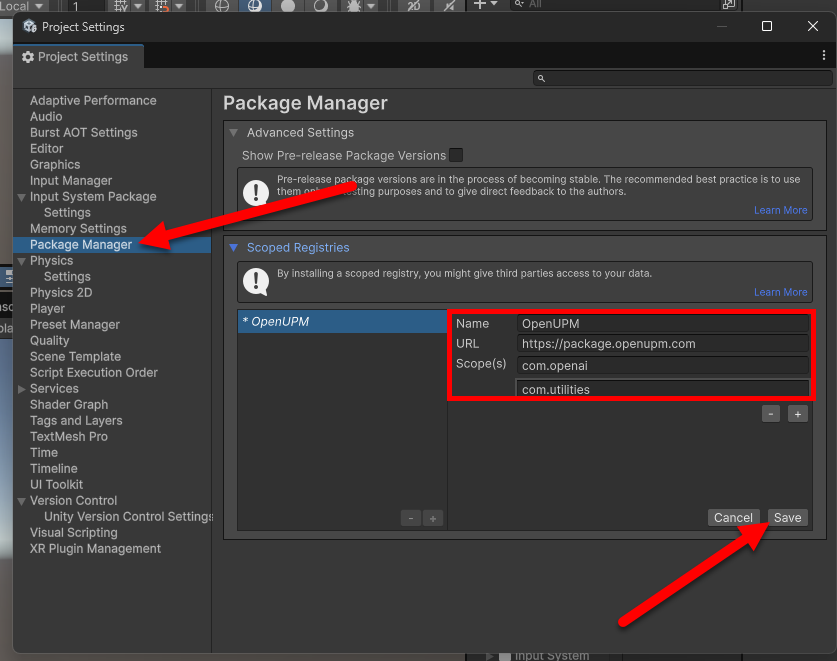Add a new scoped registry with the list plus button
Image resolution: width=837 pixels, height=661 pixels.
point(433,518)
